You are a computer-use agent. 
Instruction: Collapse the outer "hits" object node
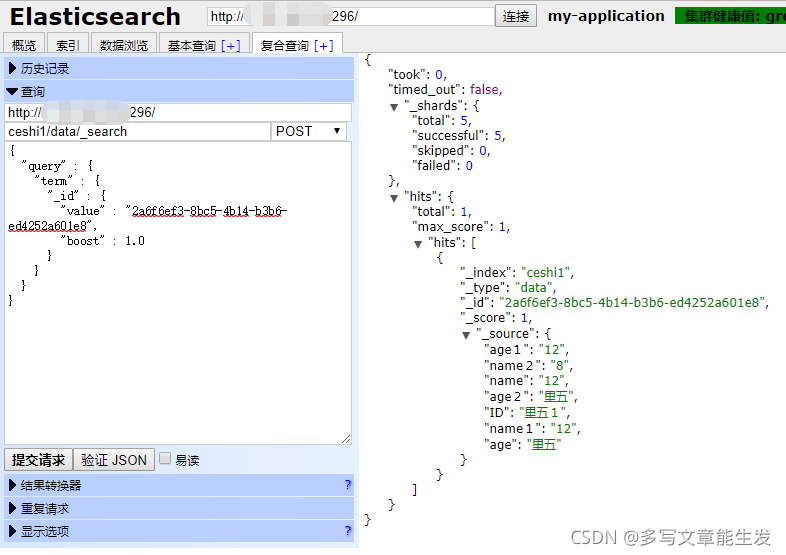394,198
